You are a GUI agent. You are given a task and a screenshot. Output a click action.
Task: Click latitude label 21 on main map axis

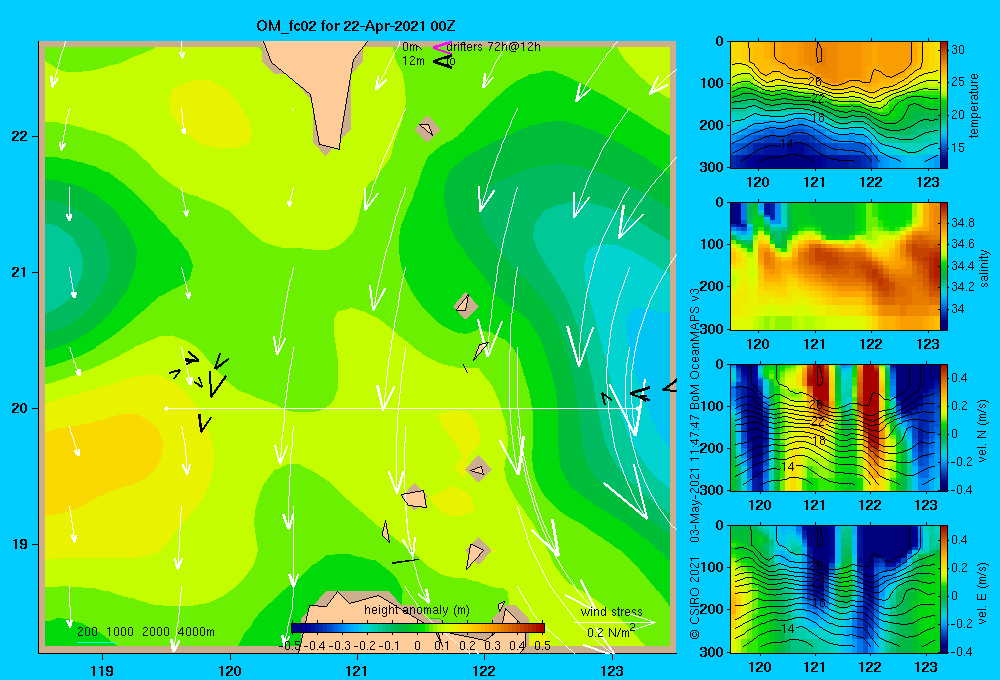tap(19, 272)
